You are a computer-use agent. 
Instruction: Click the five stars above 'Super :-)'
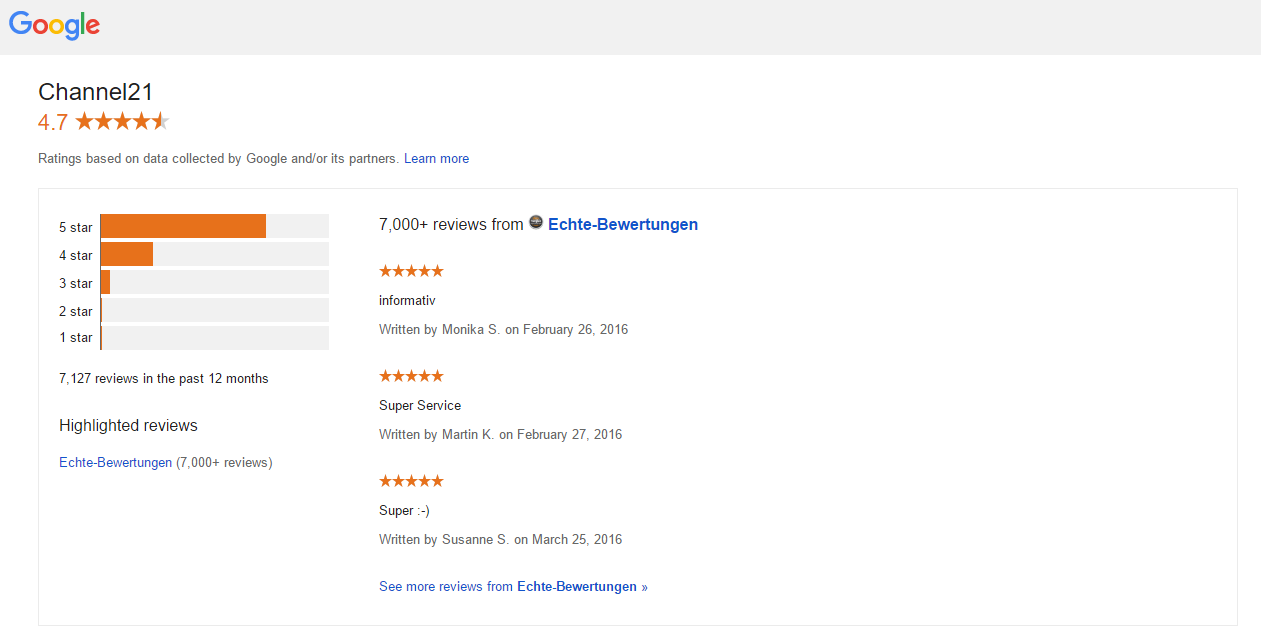[411, 481]
